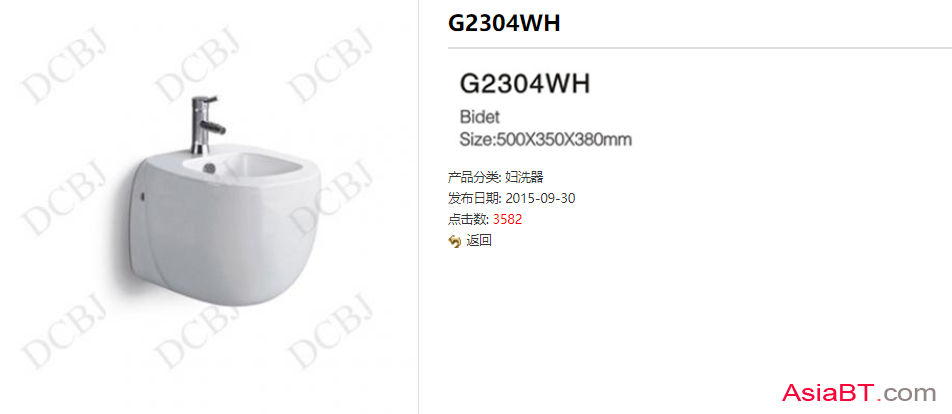Click the DCBJ watermark above the faucet
952x414 pixels.
pos(199,63)
